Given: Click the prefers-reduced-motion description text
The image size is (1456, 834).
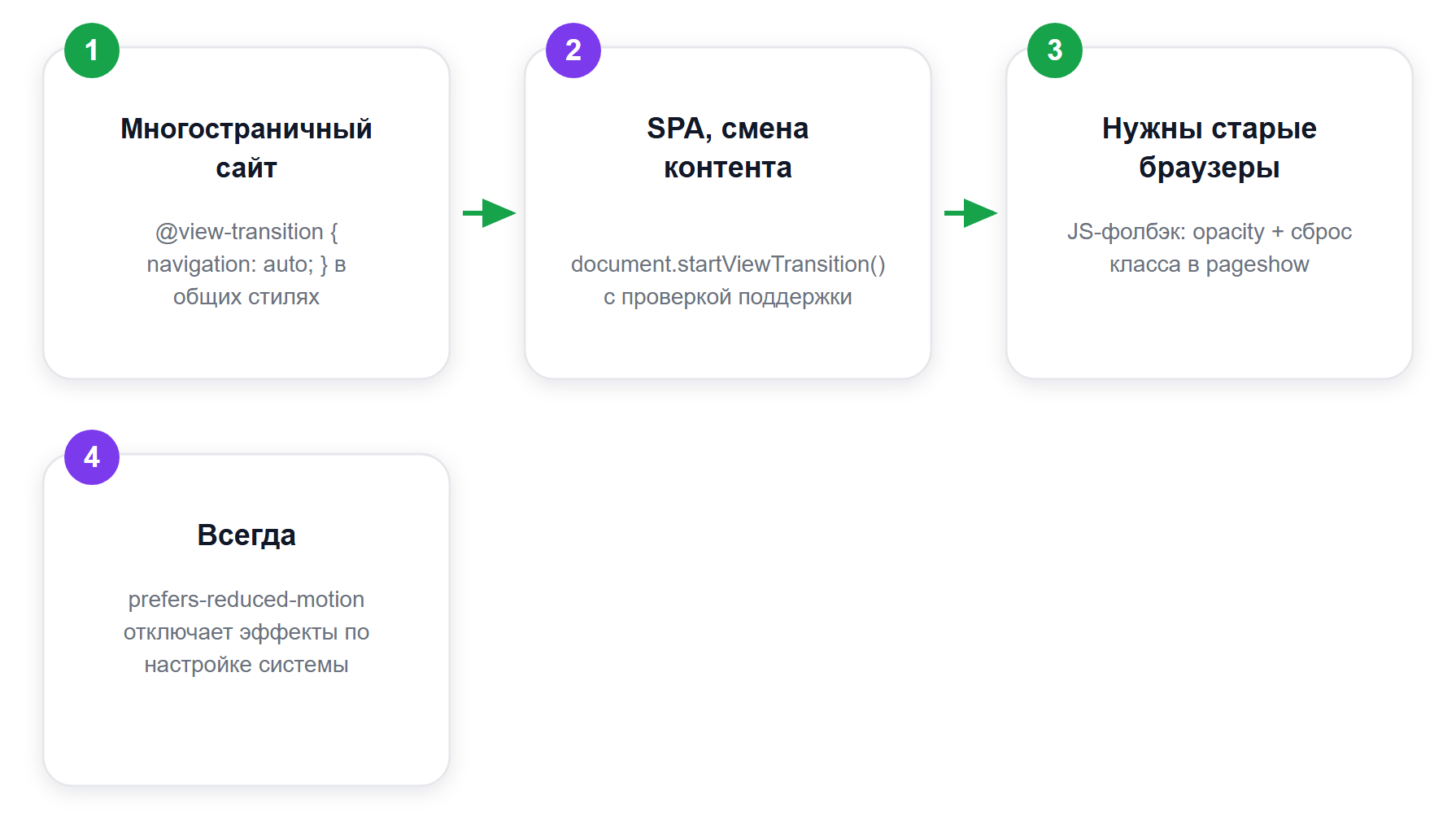Looking at the screenshot, I should pos(246,632).
